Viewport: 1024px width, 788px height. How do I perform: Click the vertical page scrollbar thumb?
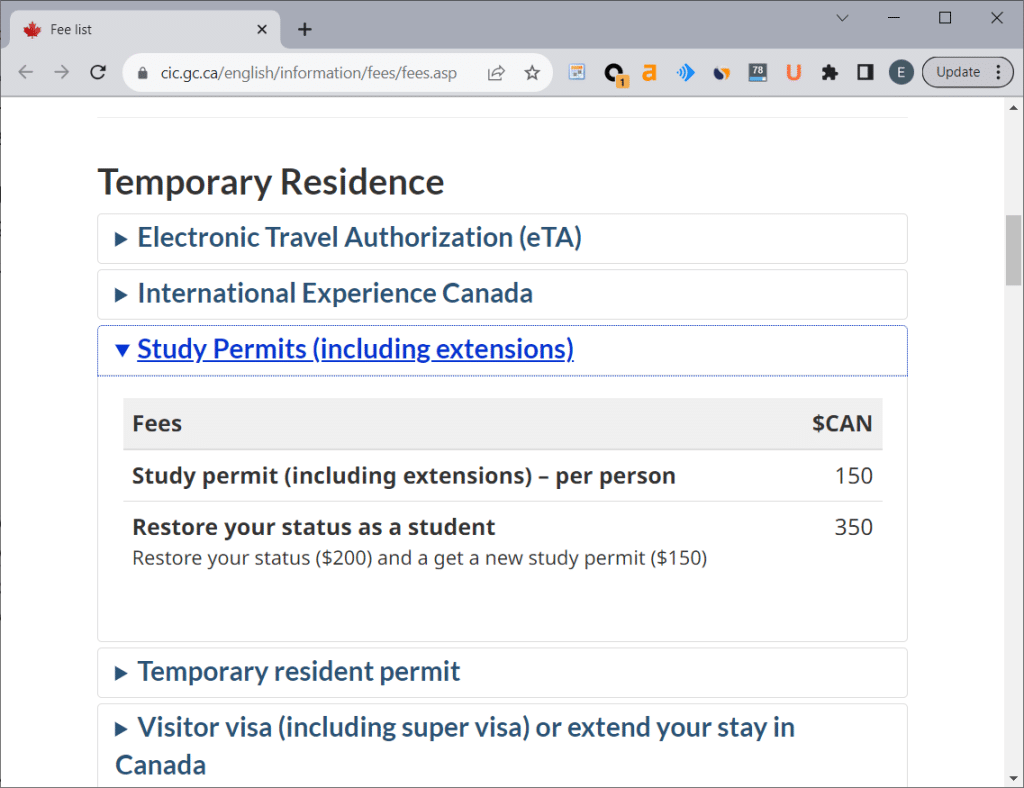click(1013, 250)
